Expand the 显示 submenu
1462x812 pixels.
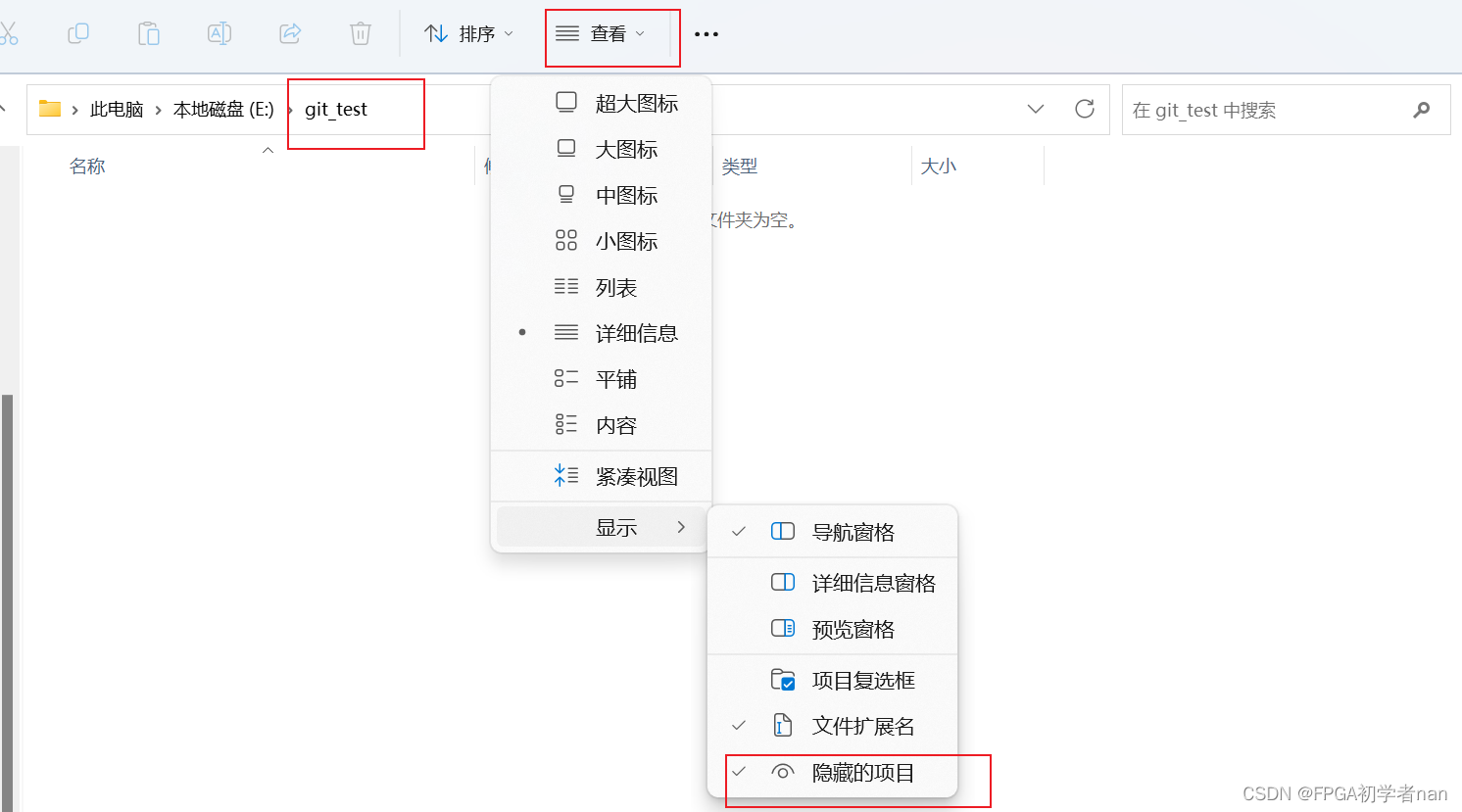601,527
